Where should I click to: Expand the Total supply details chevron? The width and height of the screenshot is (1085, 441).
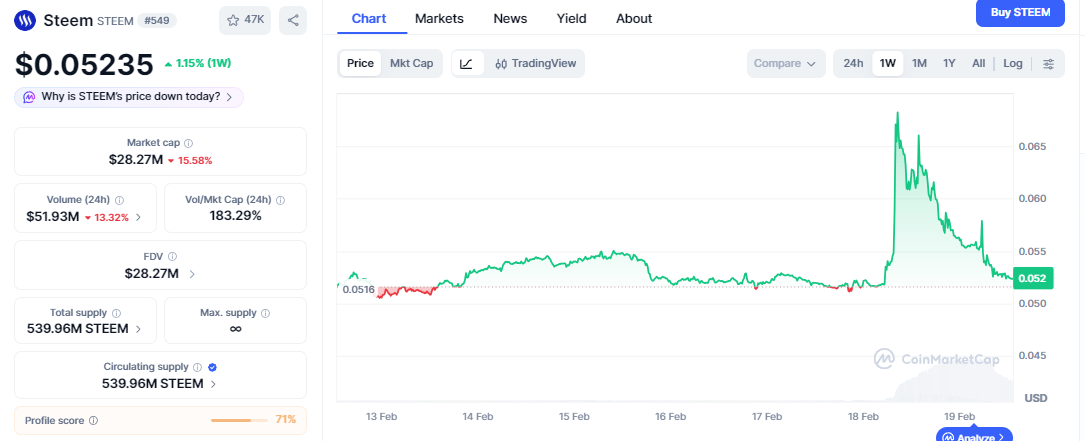pos(138,329)
